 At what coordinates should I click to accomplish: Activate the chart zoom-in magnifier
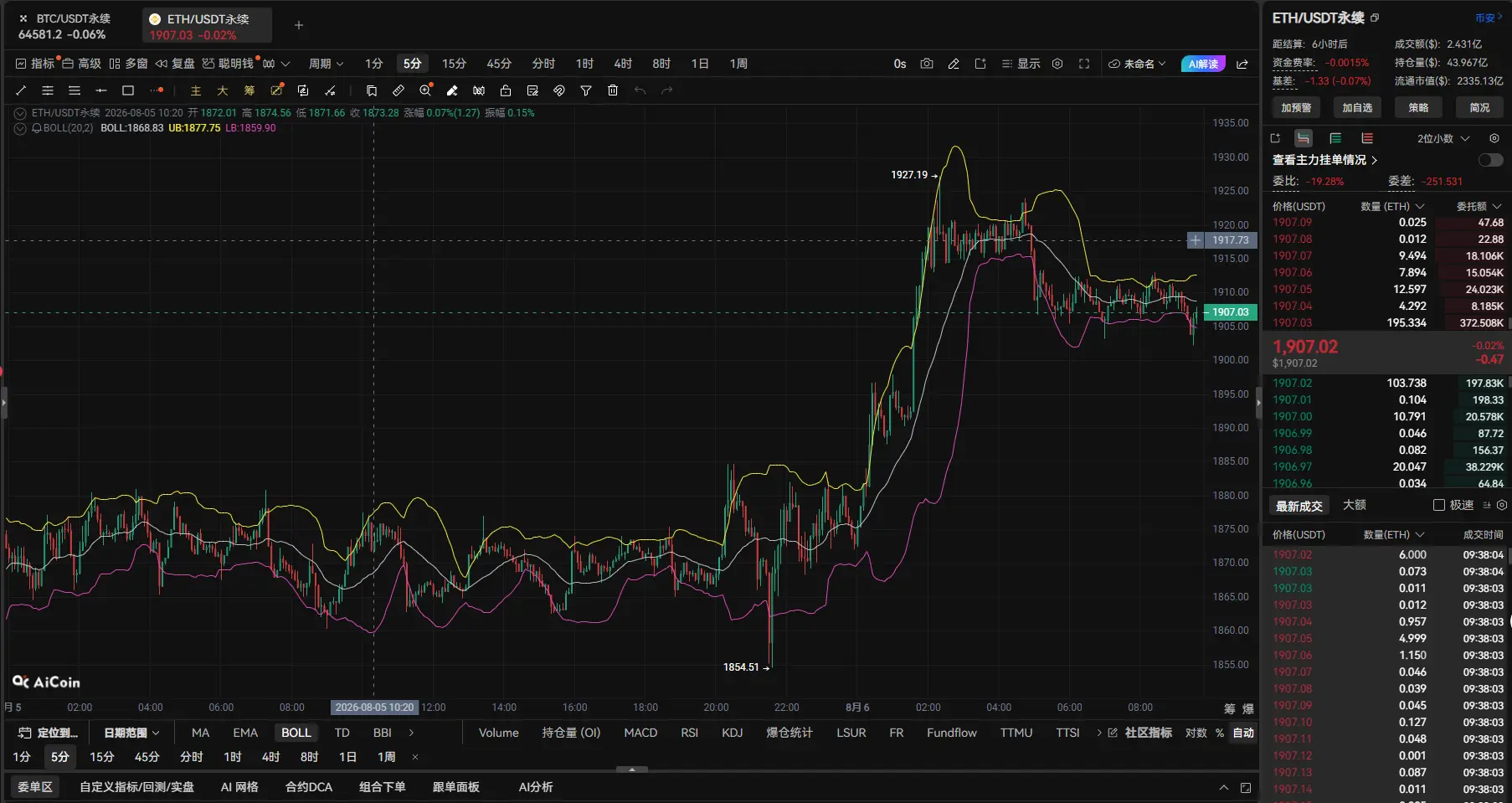tap(426, 90)
